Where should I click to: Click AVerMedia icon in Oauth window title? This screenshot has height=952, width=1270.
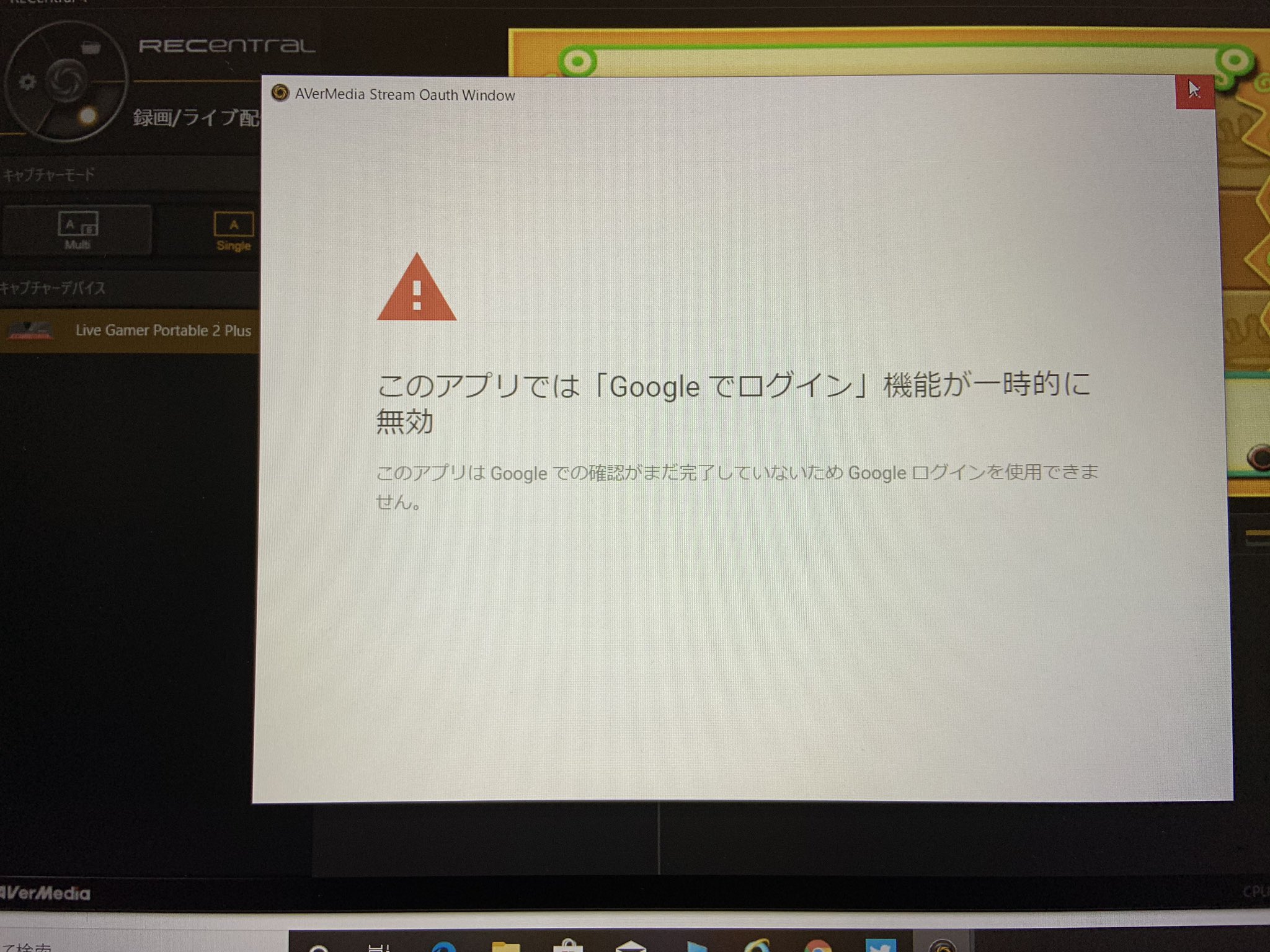coord(280,94)
